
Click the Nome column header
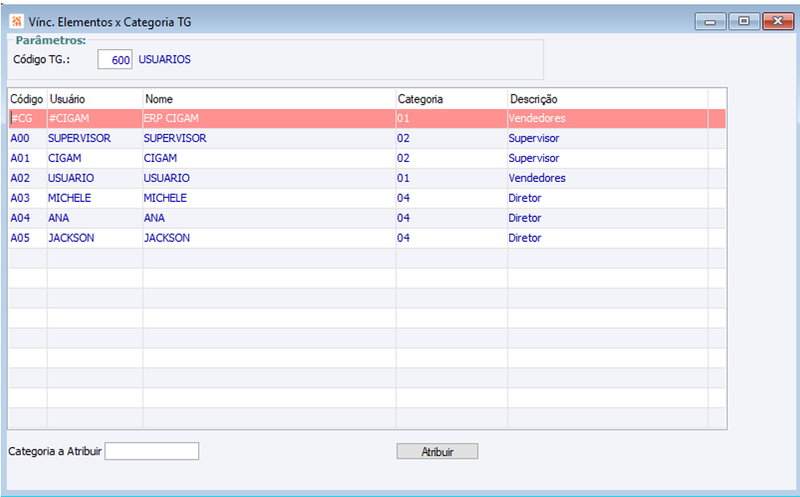click(x=269, y=99)
